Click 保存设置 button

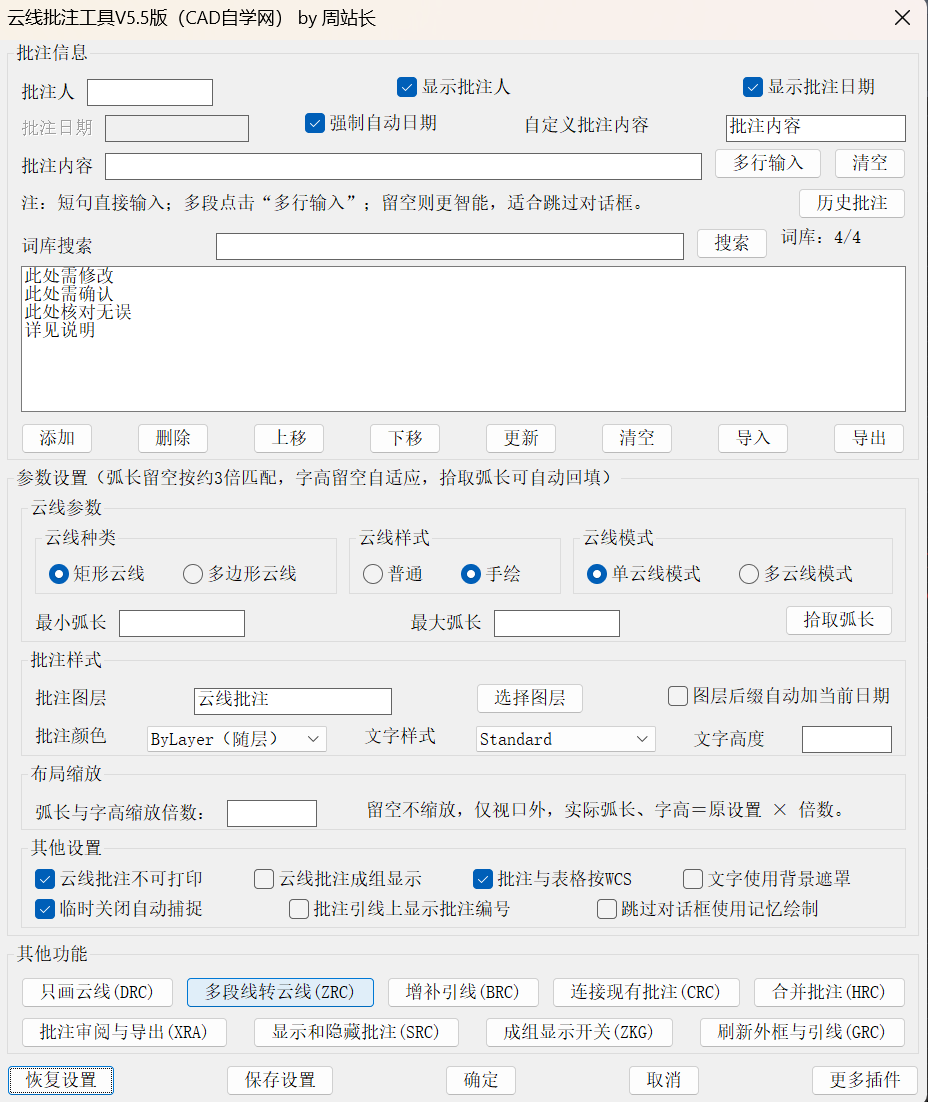280,1080
